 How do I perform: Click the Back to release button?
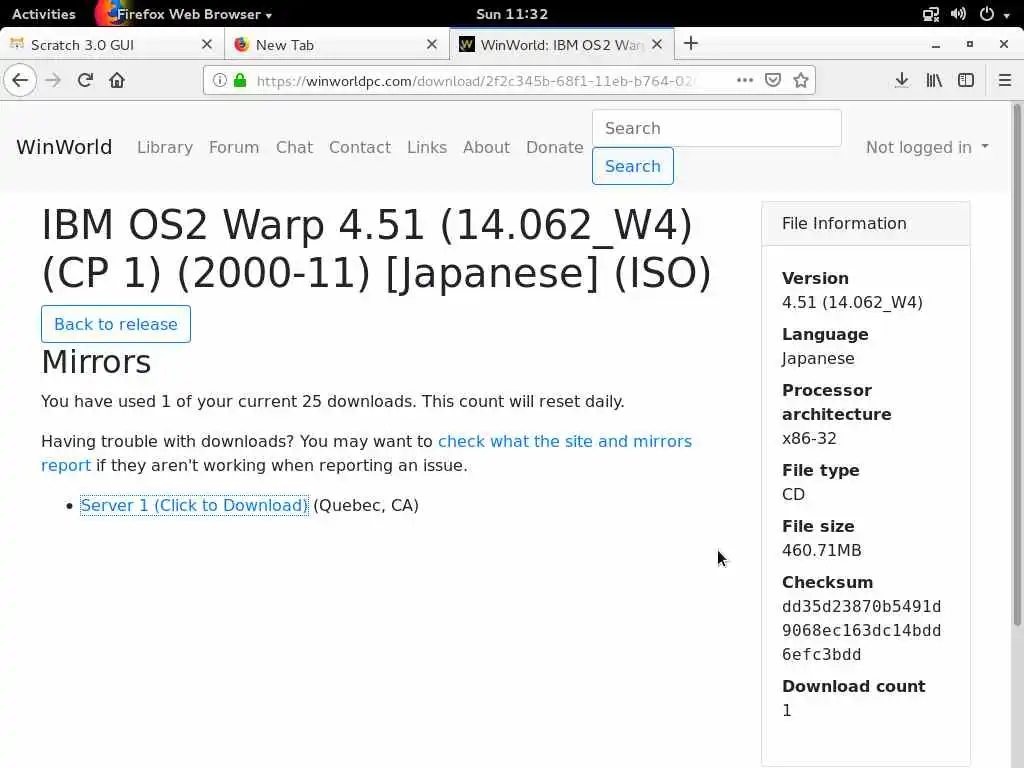[116, 324]
